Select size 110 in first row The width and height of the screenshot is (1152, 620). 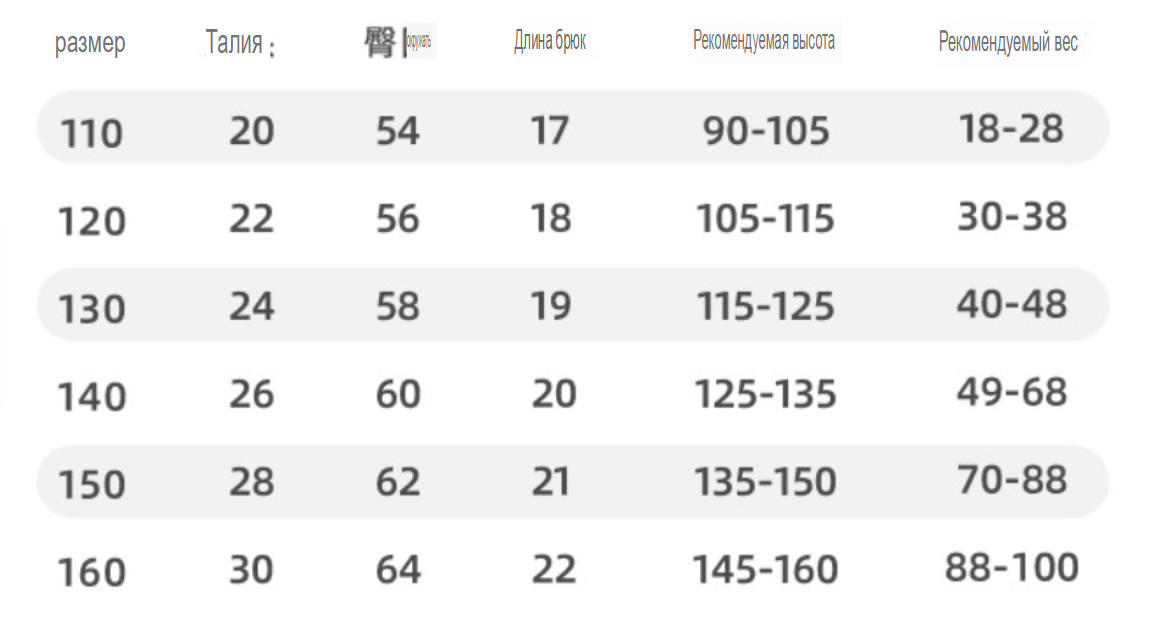tap(91, 134)
